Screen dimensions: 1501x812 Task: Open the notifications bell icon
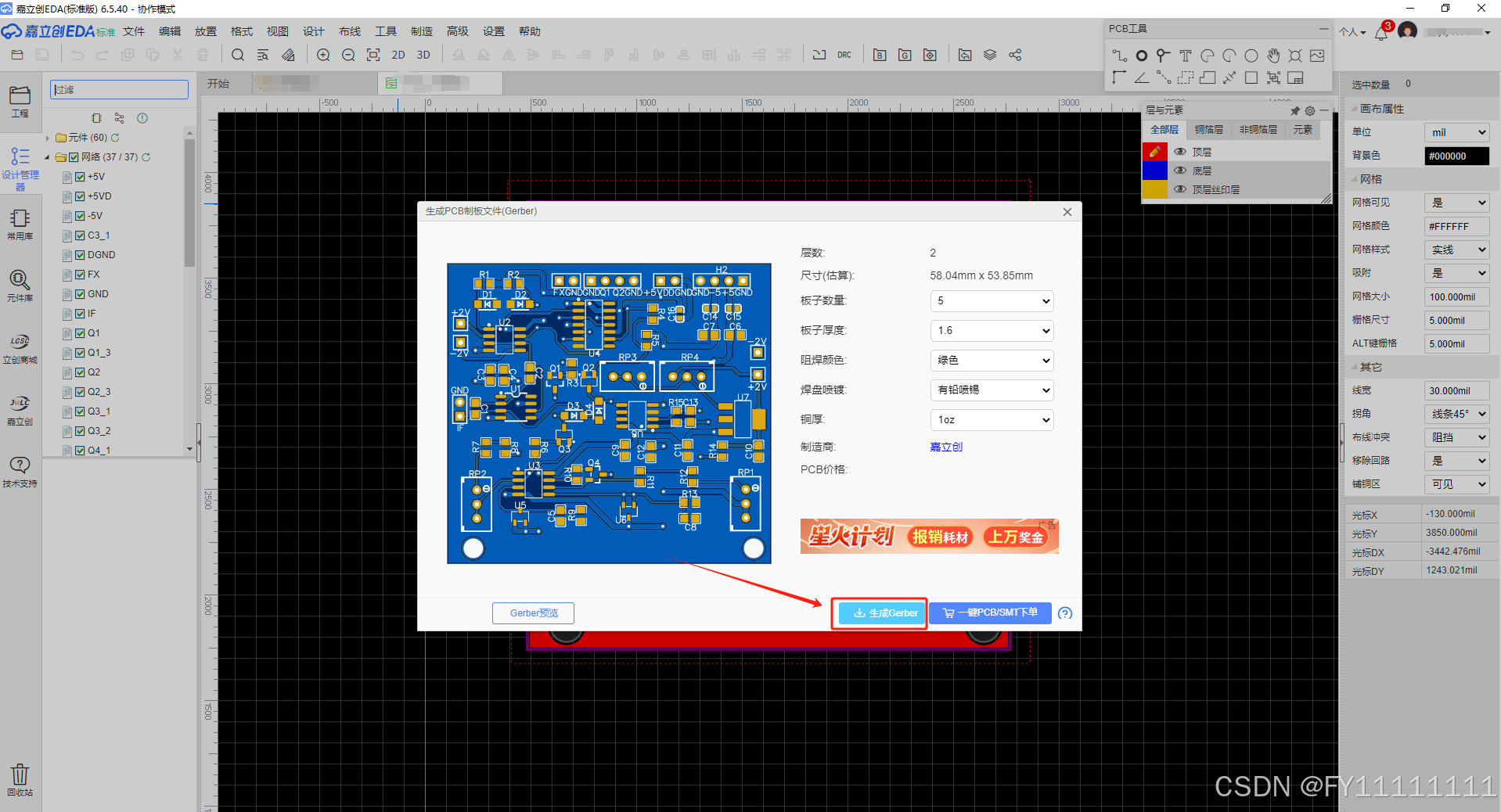(x=1381, y=32)
